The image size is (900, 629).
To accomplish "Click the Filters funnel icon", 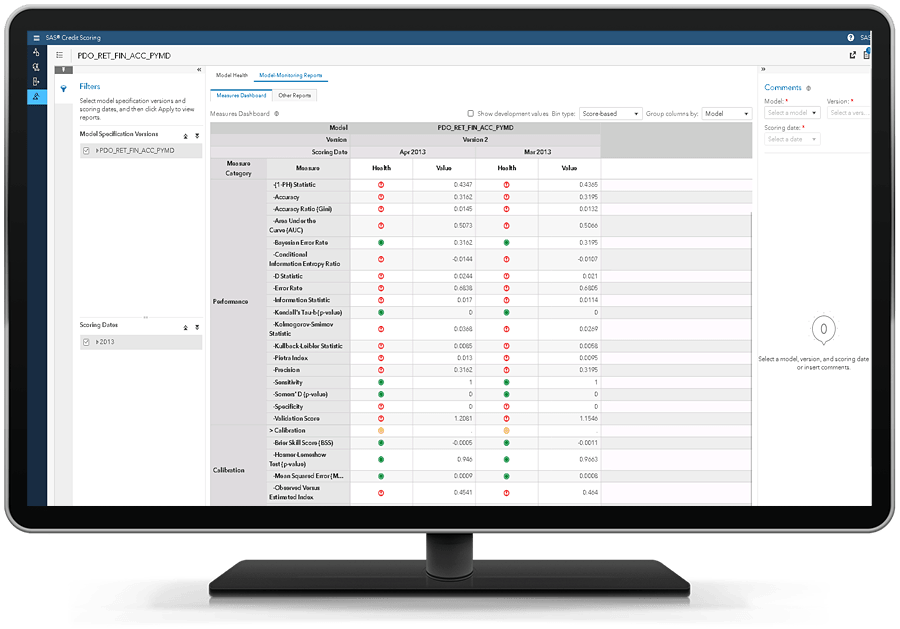I will point(63,88).
